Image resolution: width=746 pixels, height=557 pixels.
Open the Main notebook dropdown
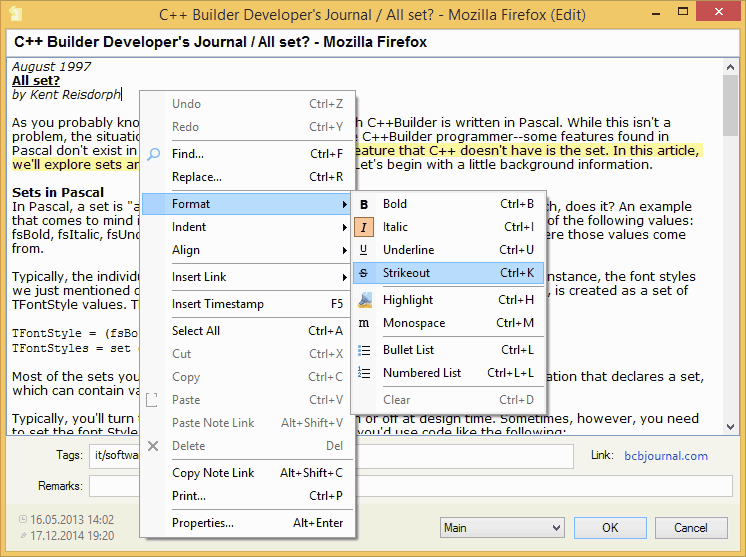(x=502, y=528)
